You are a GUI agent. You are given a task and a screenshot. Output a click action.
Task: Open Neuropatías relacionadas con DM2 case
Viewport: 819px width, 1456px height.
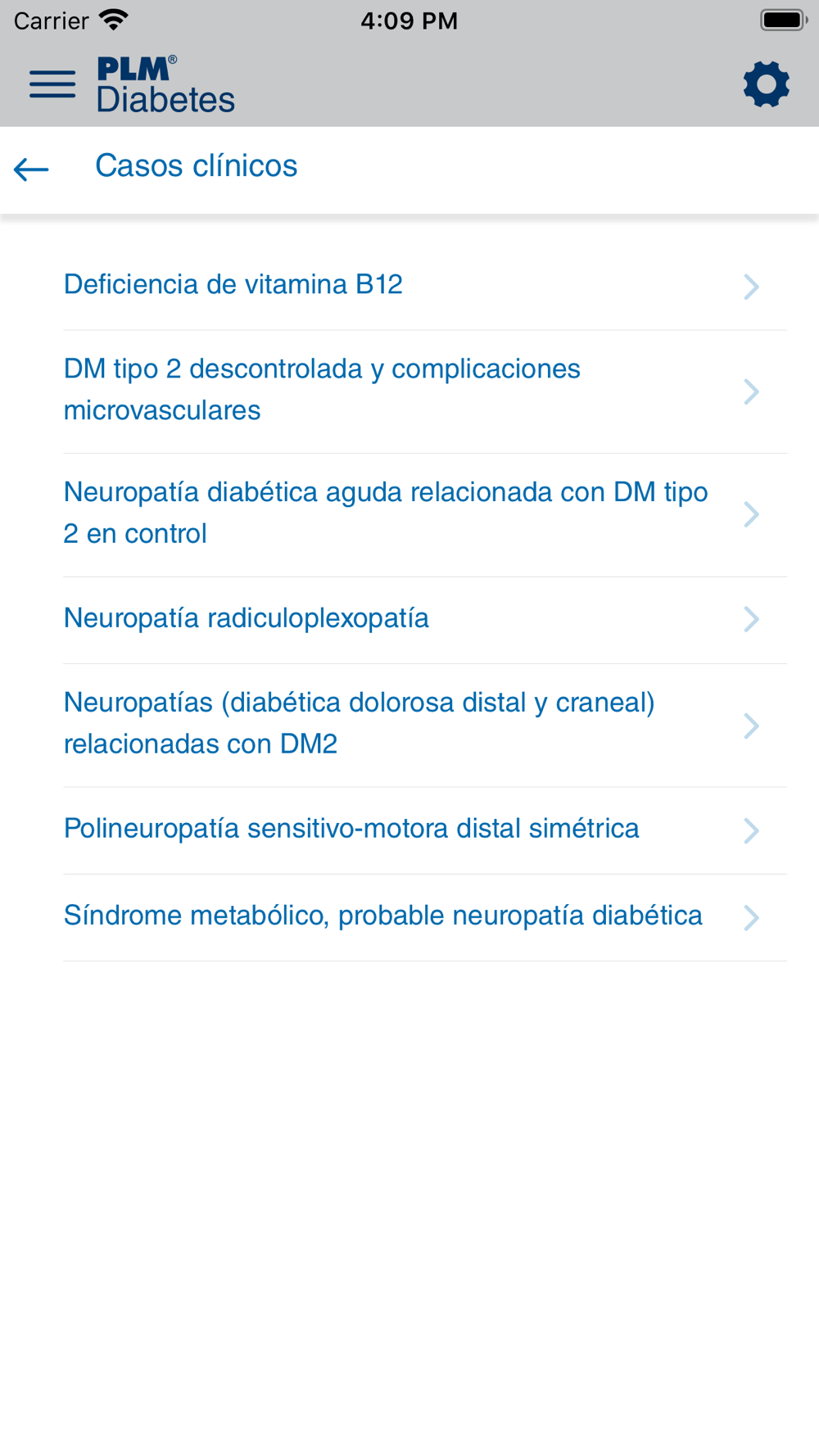(x=425, y=726)
